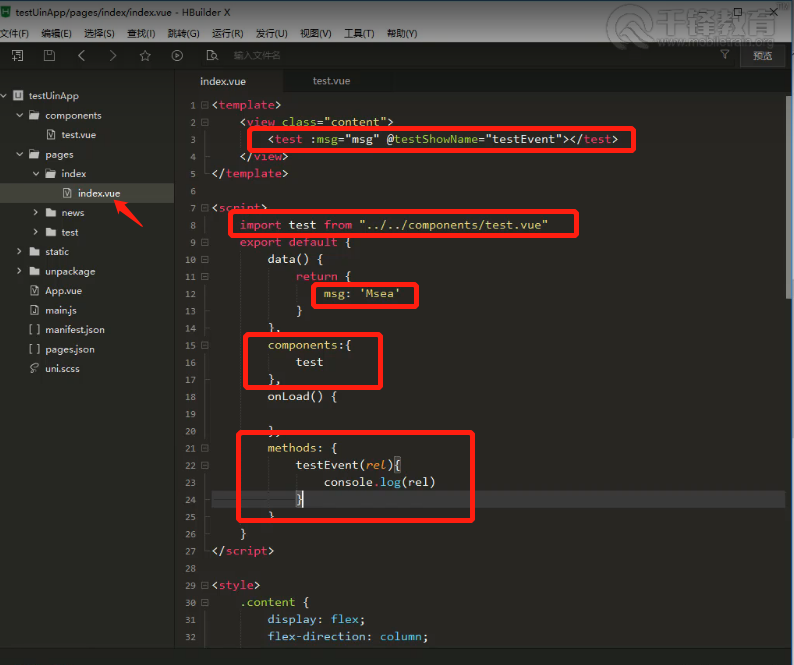
Task: Click the 'Msea' string value
Action: (x=380, y=293)
